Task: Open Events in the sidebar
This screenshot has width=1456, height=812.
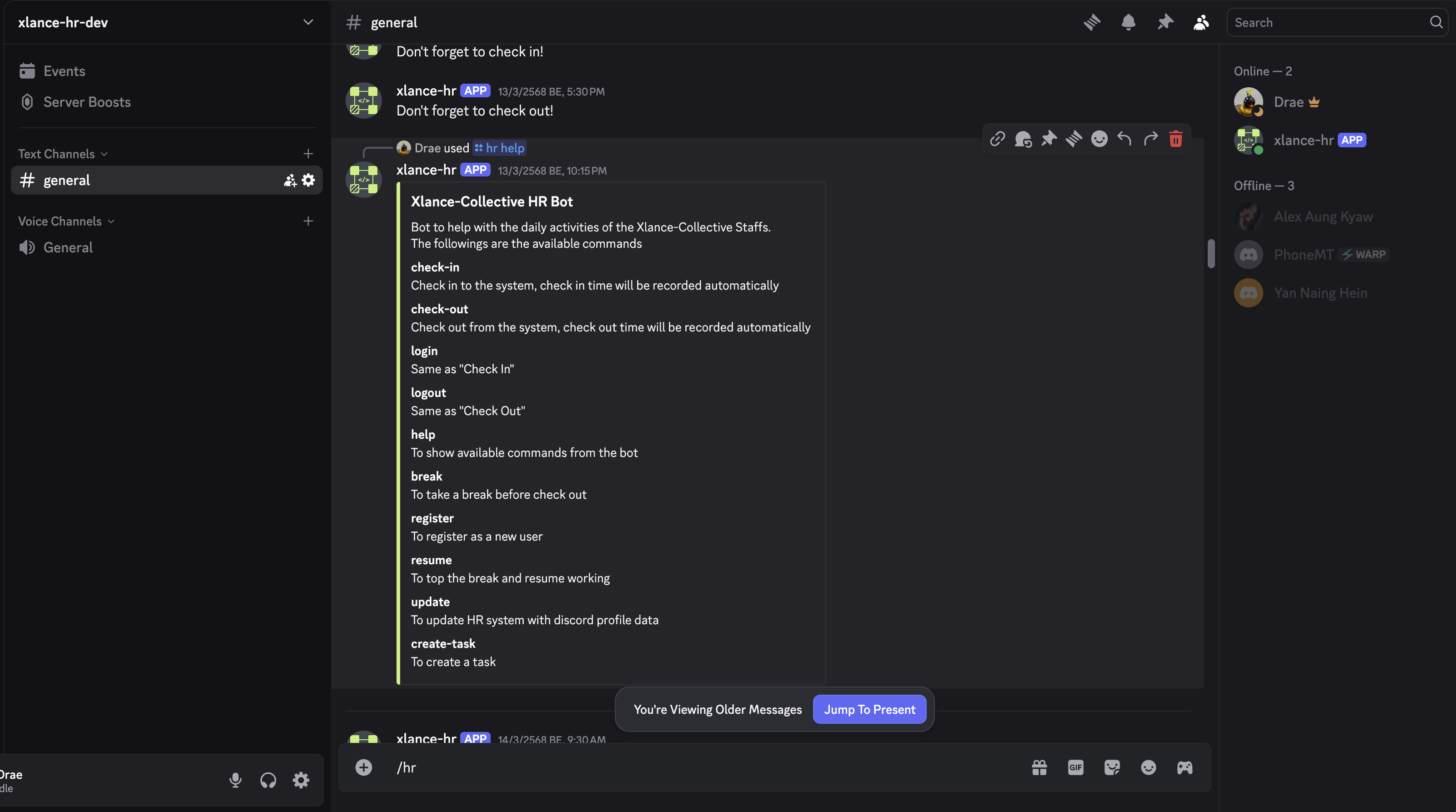Action: click(64, 71)
